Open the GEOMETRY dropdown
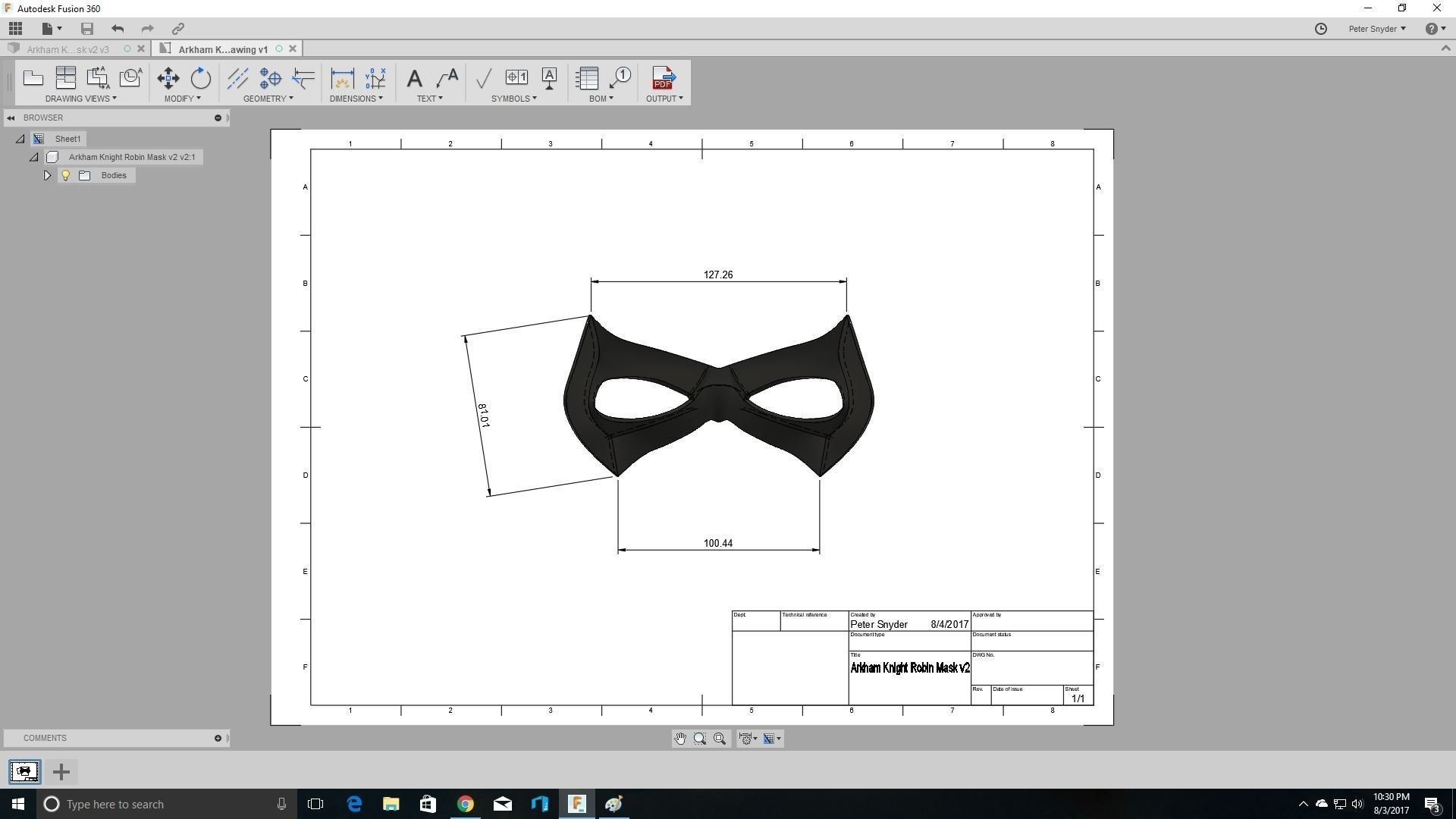1456x819 pixels. (268, 99)
